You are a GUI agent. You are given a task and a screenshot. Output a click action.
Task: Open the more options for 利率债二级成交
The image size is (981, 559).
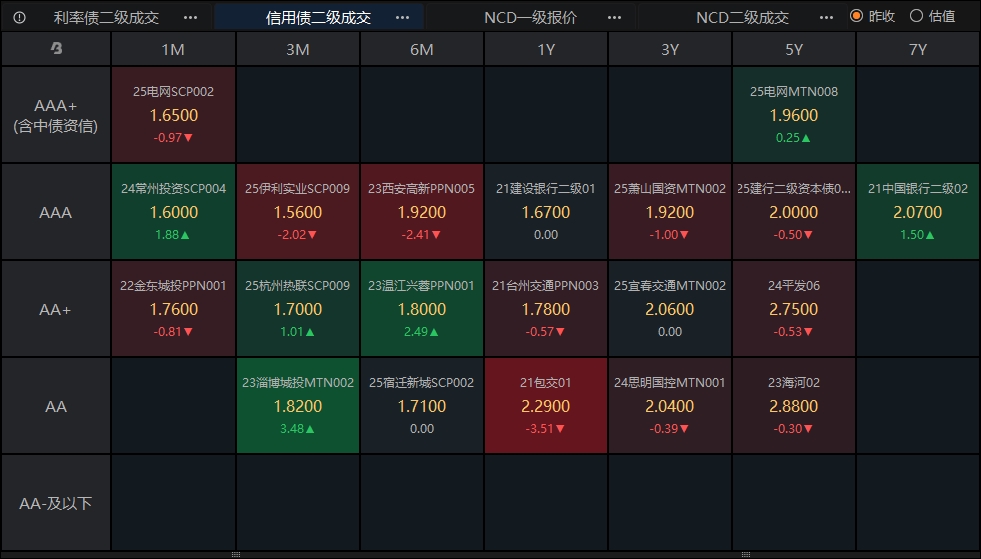pyautogui.click(x=191, y=18)
